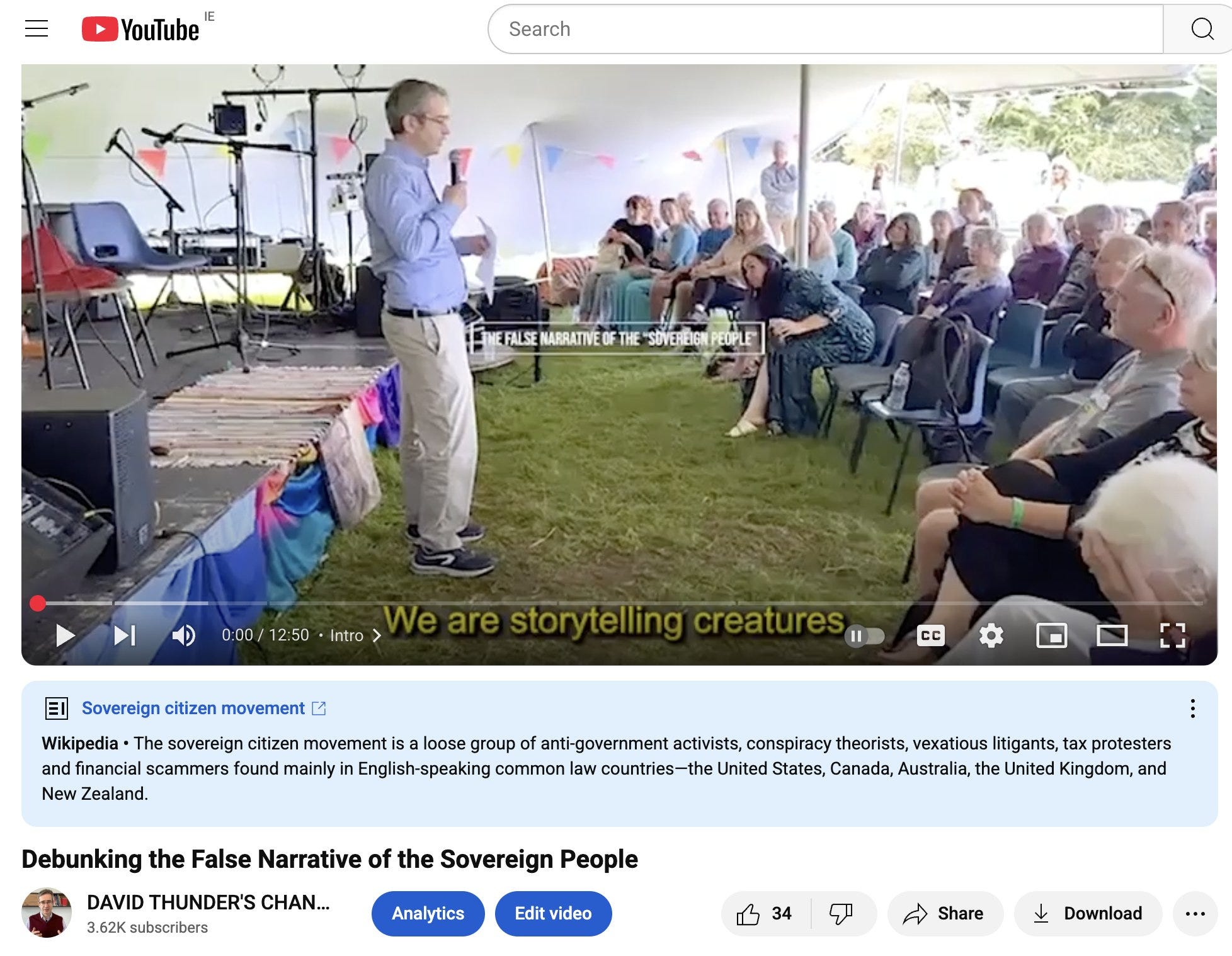Image resolution: width=1232 pixels, height=956 pixels.
Task: Enable miniplayer mode
Action: click(x=1051, y=635)
